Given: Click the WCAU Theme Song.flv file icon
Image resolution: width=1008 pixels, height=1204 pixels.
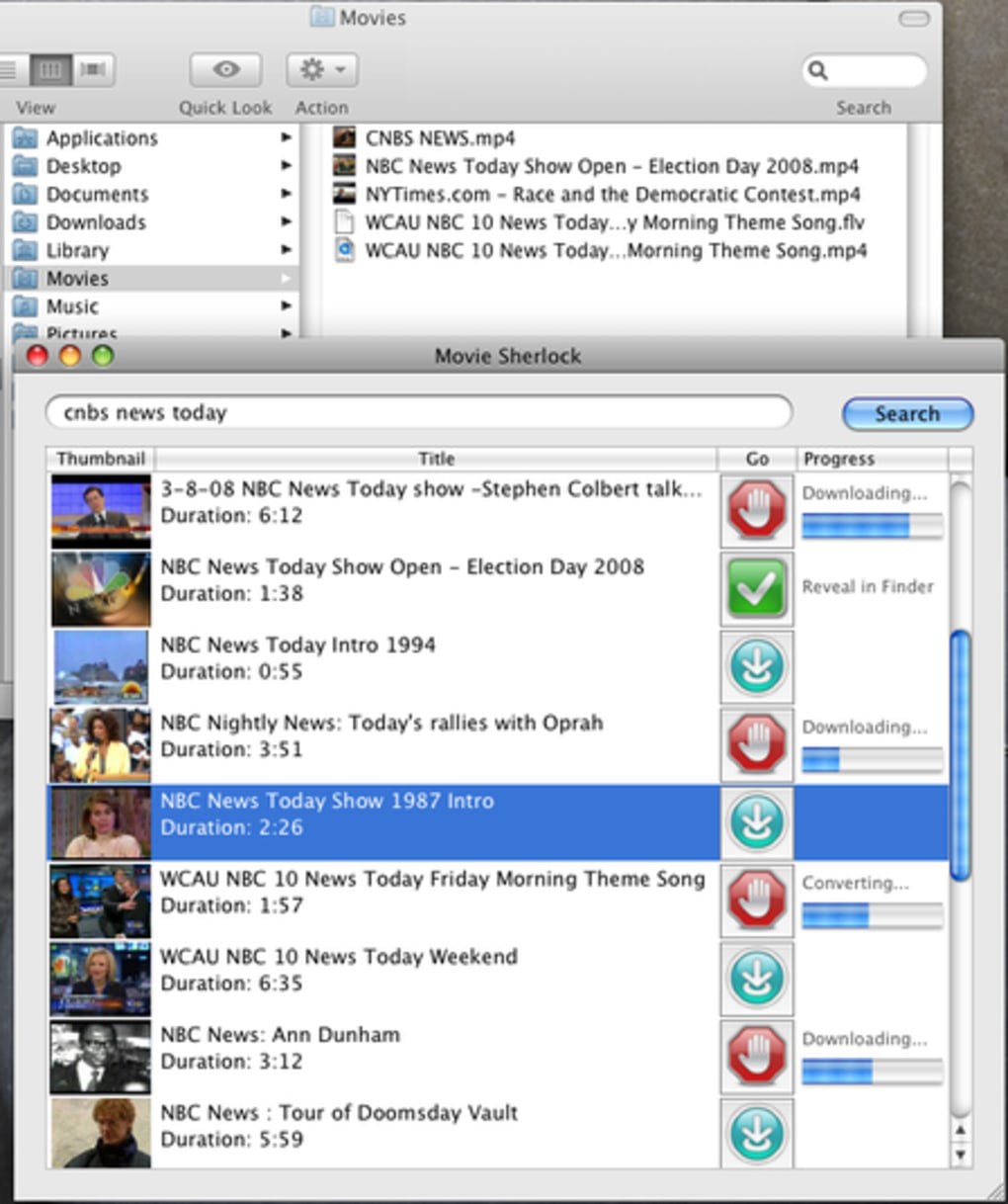Looking at the screenshot, I should pos(344,221).
